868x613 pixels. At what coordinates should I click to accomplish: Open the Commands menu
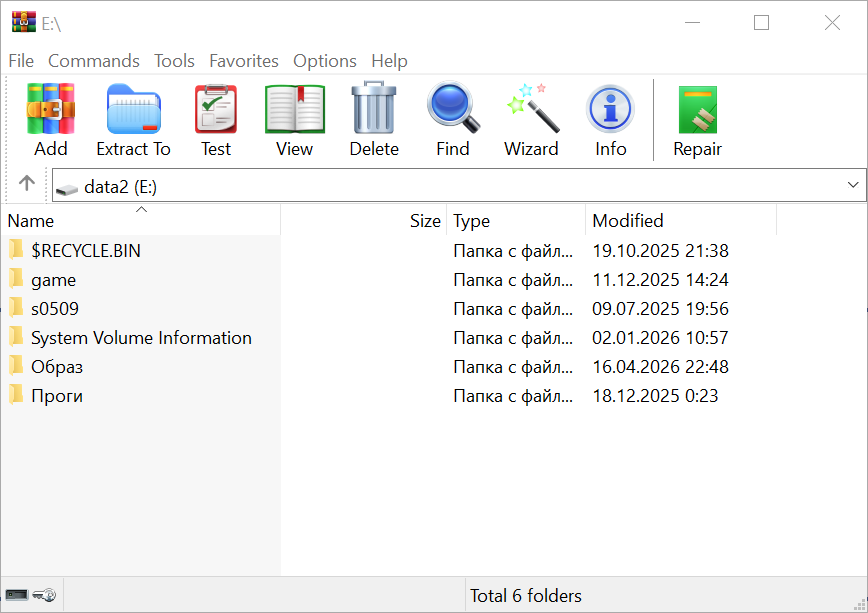click(x=94, y=61)
